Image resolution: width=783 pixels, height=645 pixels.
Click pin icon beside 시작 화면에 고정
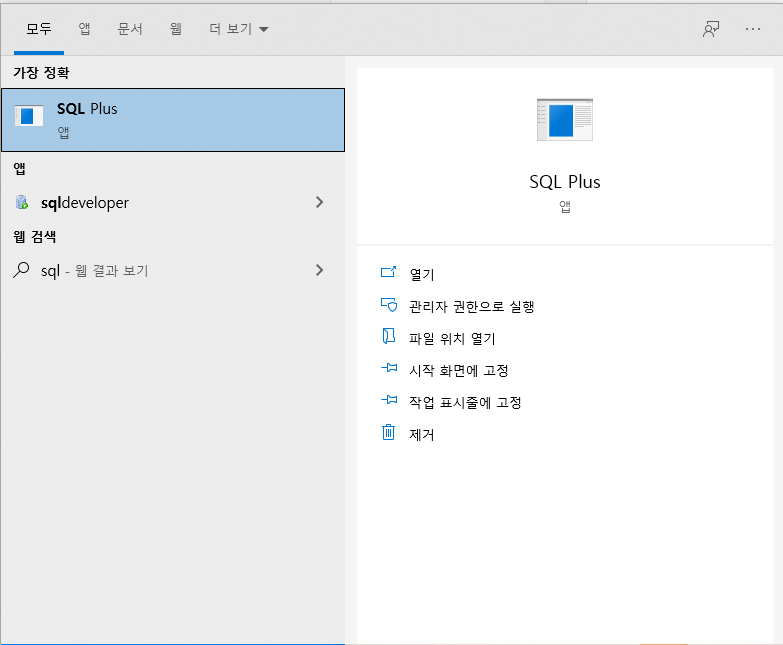pos(389,368)
